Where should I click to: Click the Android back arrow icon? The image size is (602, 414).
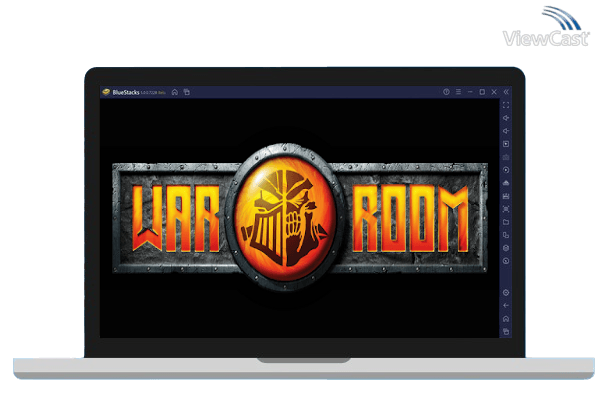coord(506,305)
